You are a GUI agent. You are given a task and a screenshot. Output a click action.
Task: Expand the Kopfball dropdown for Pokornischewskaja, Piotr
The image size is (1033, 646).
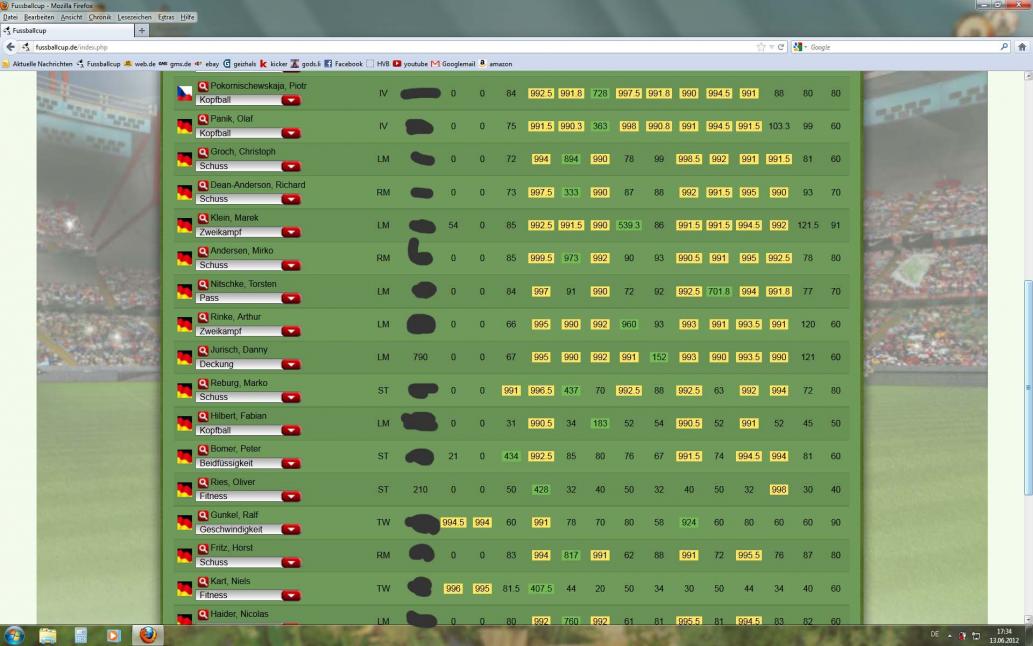point(290,100)
